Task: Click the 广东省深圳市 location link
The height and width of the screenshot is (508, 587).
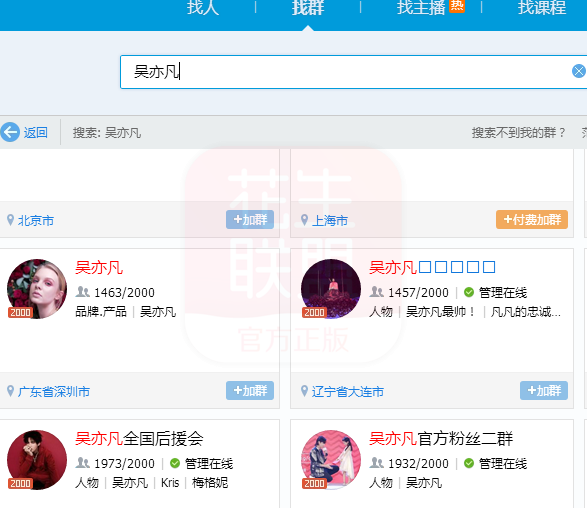Action: (x=54, y=392)
